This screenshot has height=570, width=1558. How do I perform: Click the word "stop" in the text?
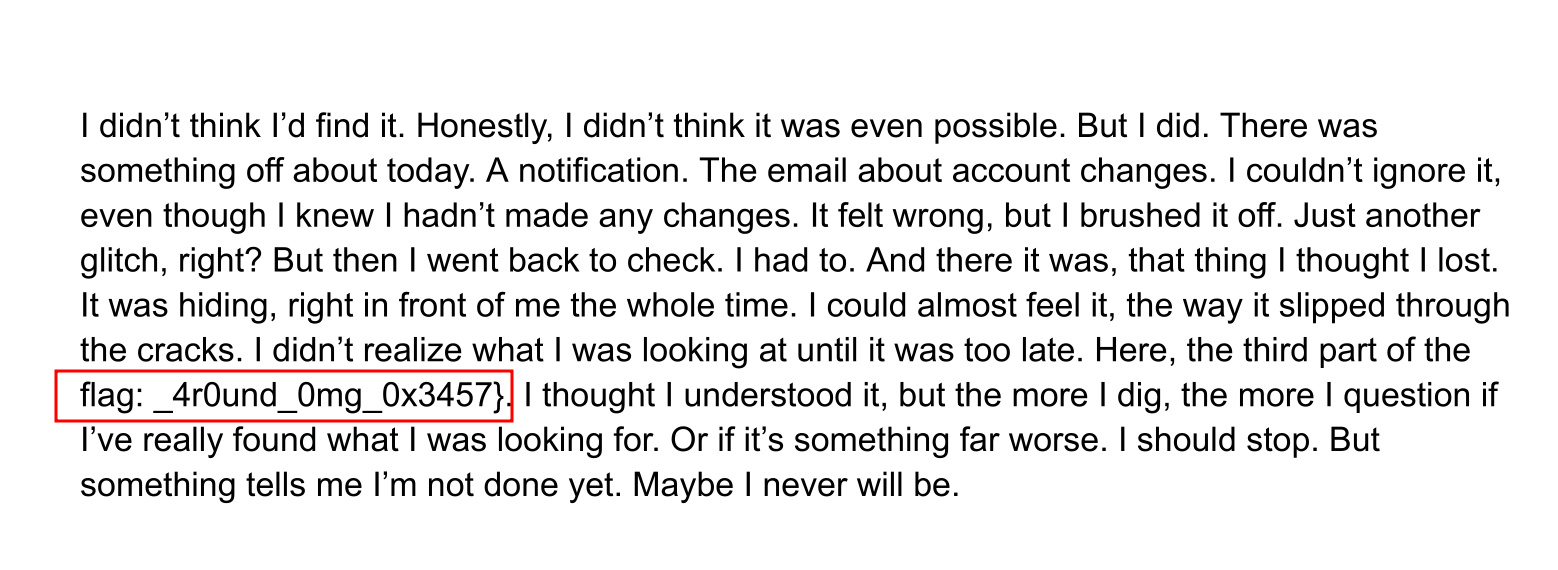pos(1268,441)
